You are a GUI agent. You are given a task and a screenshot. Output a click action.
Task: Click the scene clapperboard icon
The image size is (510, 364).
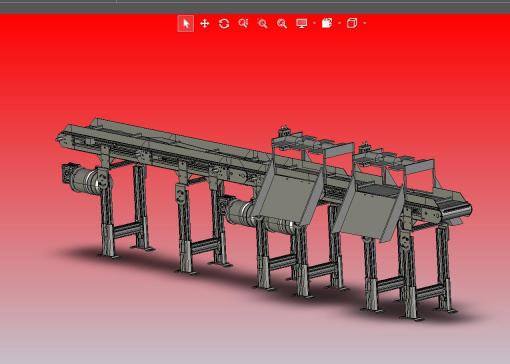point(327,23)
